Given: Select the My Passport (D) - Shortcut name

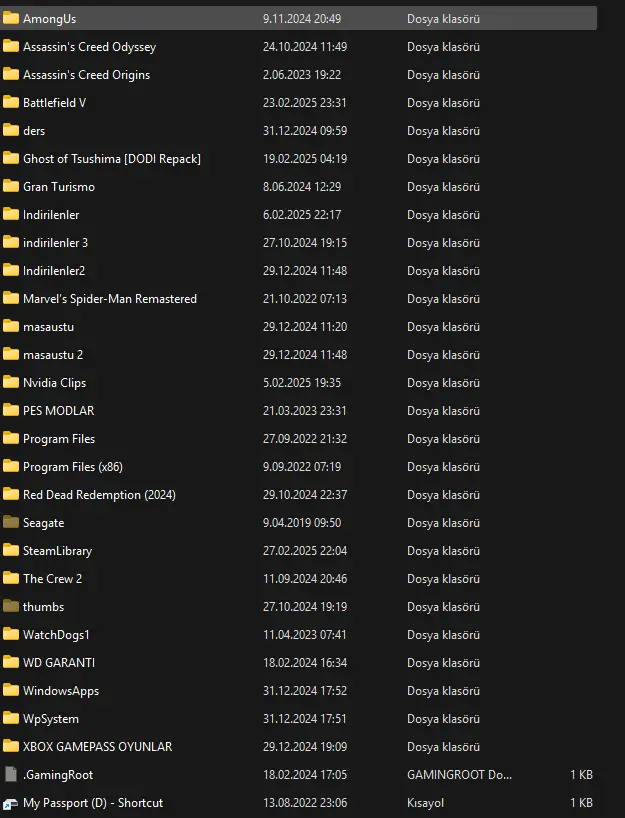Looking at the screenshot, I should (x=93, y=803).
